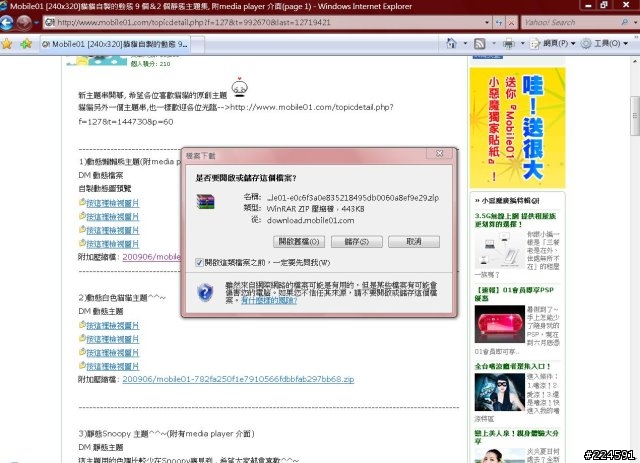
Task: Click the 3.5G wireless green headline link
Action: [515, 220]
